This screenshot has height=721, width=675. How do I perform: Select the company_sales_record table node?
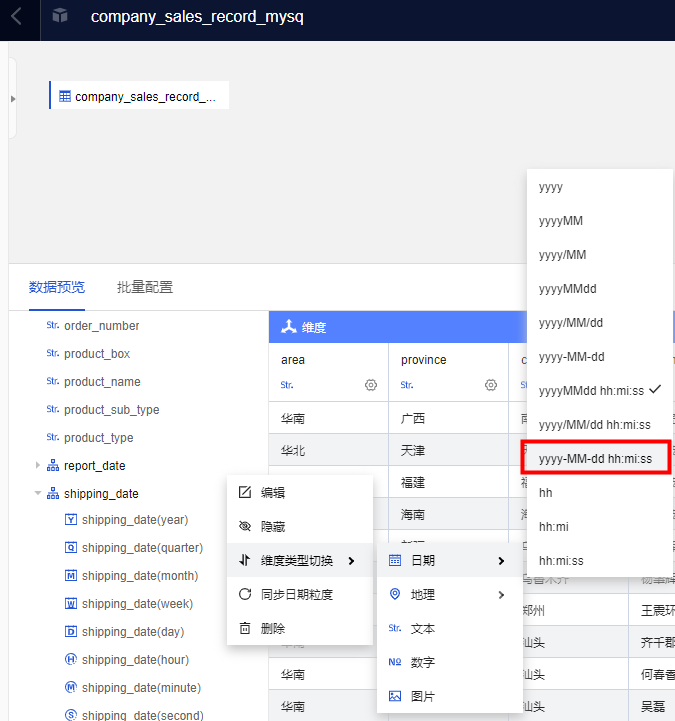pyautogui.click(x=138, y=97)
